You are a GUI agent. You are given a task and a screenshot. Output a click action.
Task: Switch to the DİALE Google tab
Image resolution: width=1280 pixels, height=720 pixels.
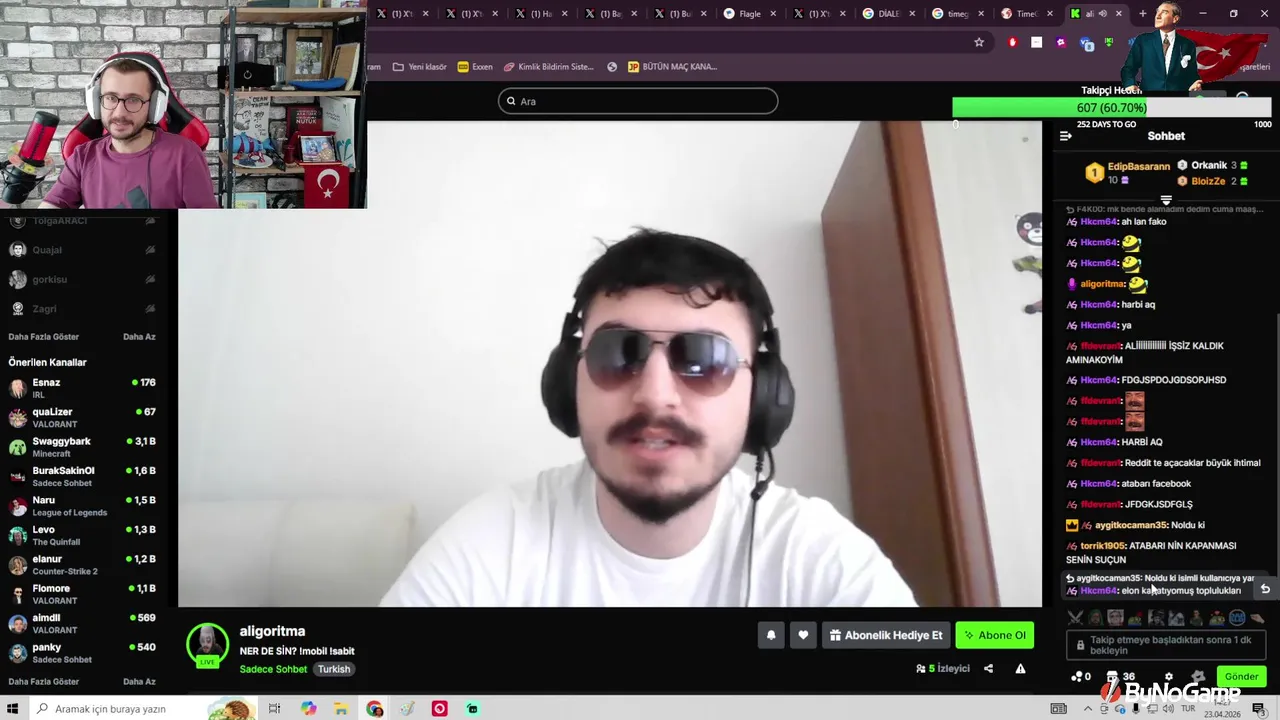(888, 14)
